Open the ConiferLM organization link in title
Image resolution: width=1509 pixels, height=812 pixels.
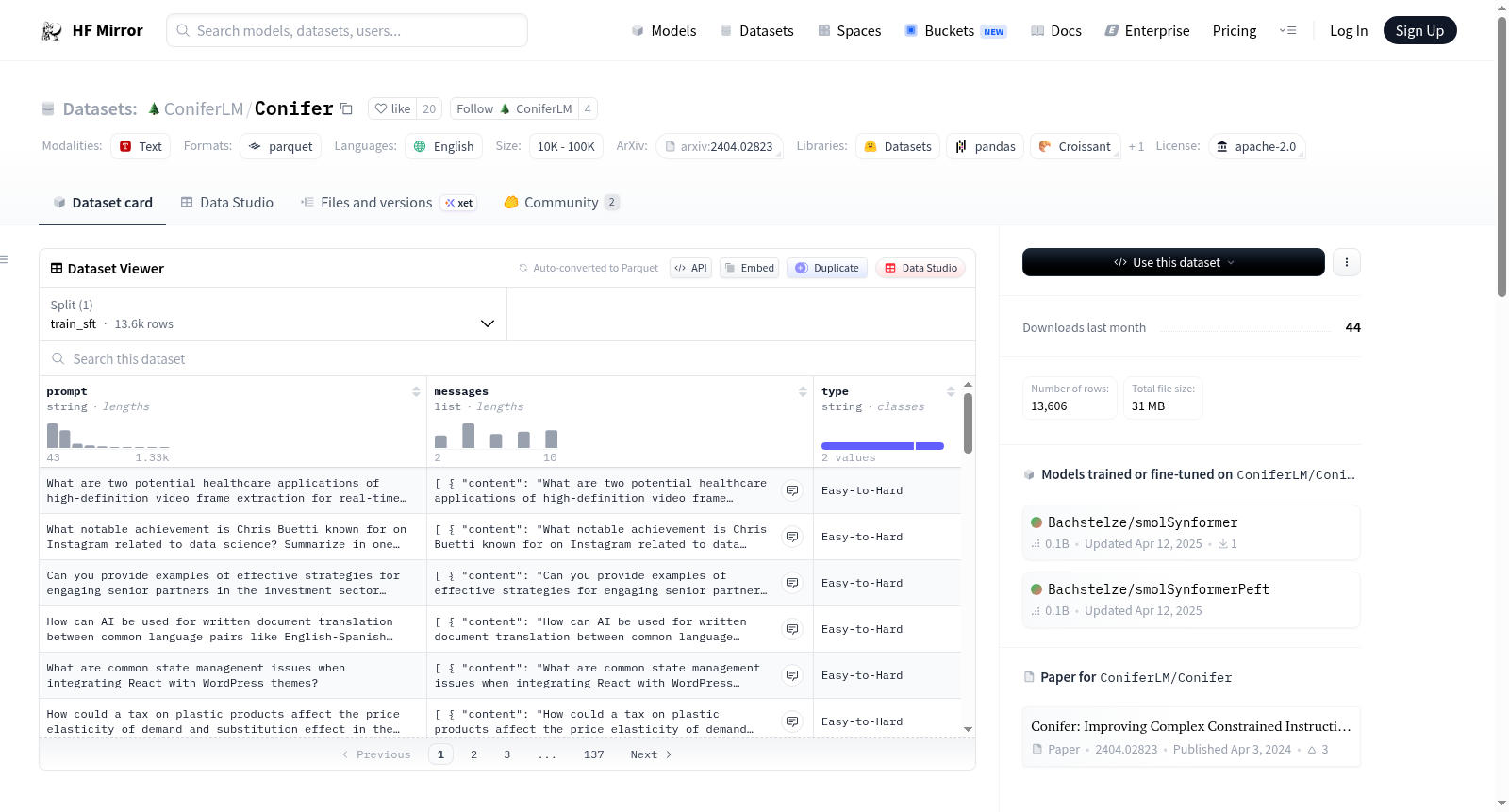[204, 109]
